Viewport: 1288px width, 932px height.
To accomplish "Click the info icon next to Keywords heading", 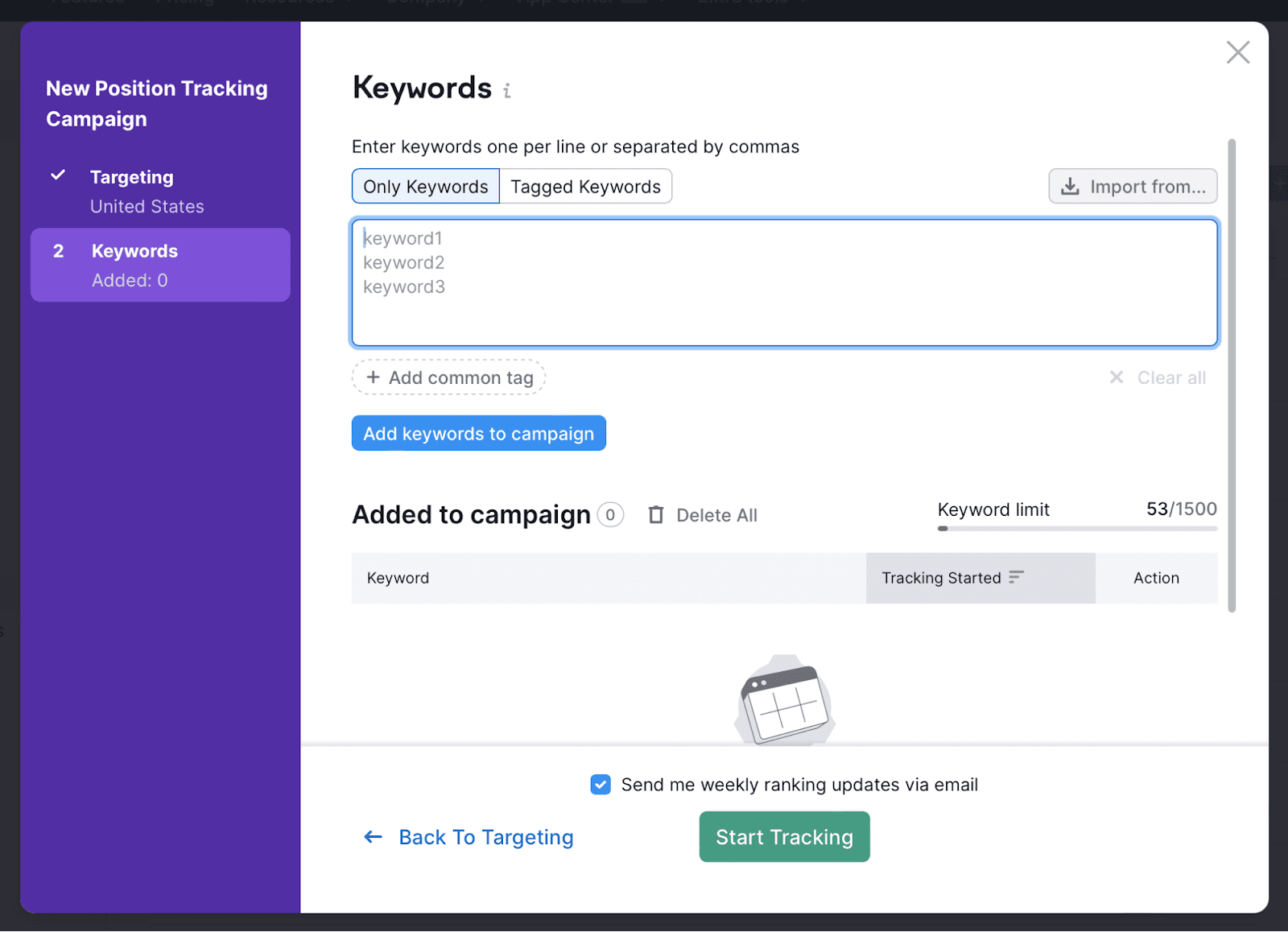I will click(506, 90).
